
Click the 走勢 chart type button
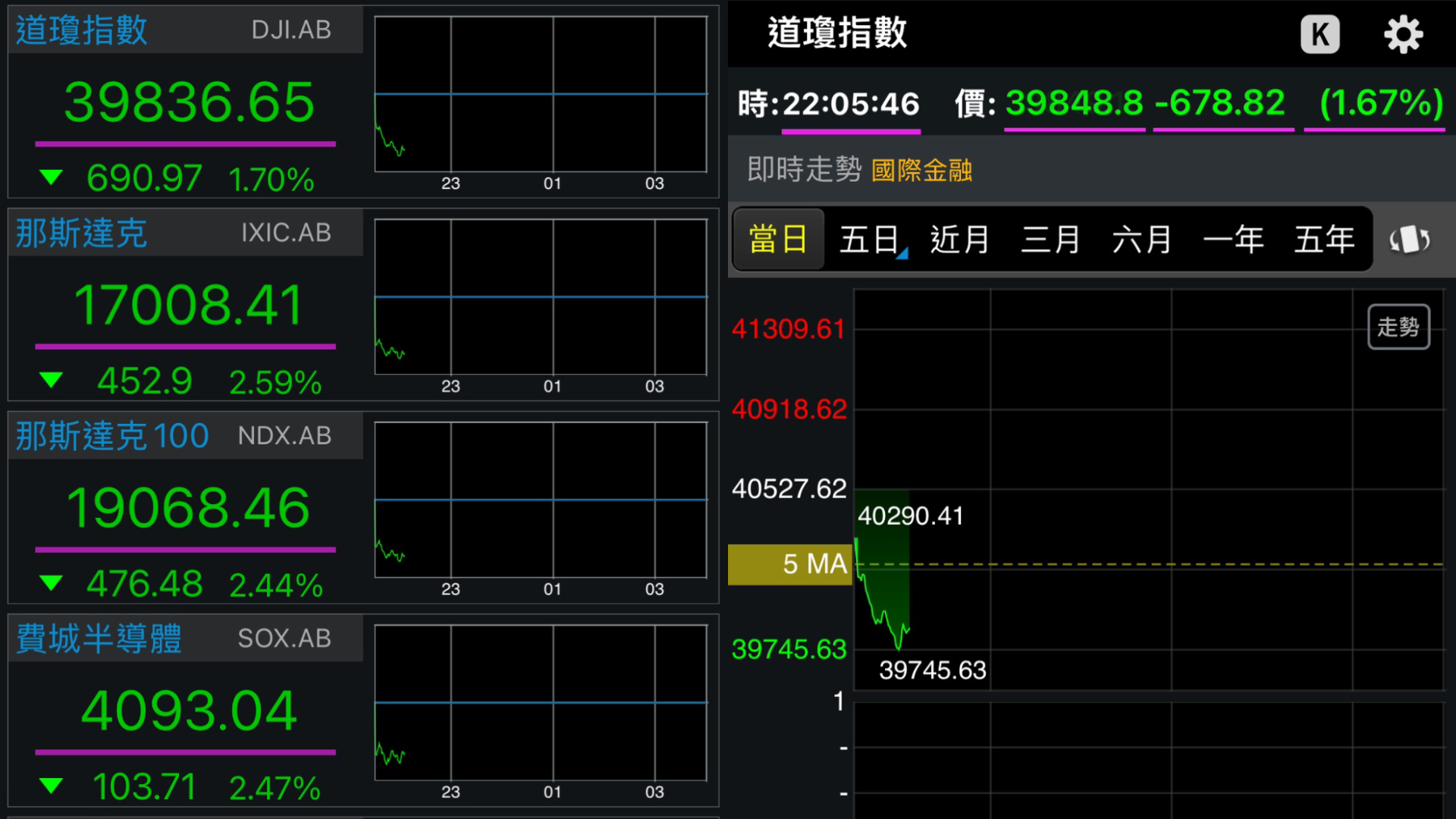1398,327
